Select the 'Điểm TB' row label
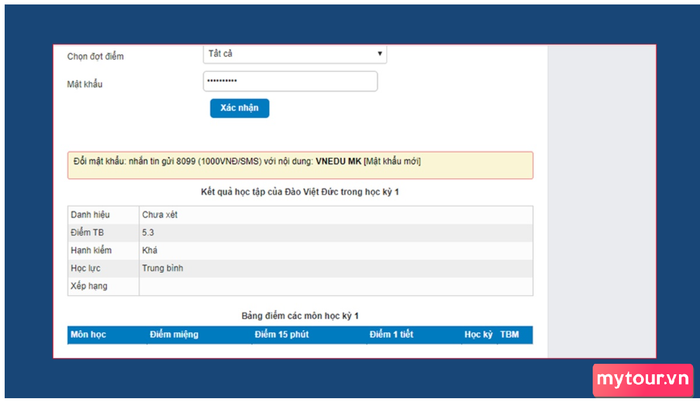Viewport: 700px width, 405px height. pos(87,233)
